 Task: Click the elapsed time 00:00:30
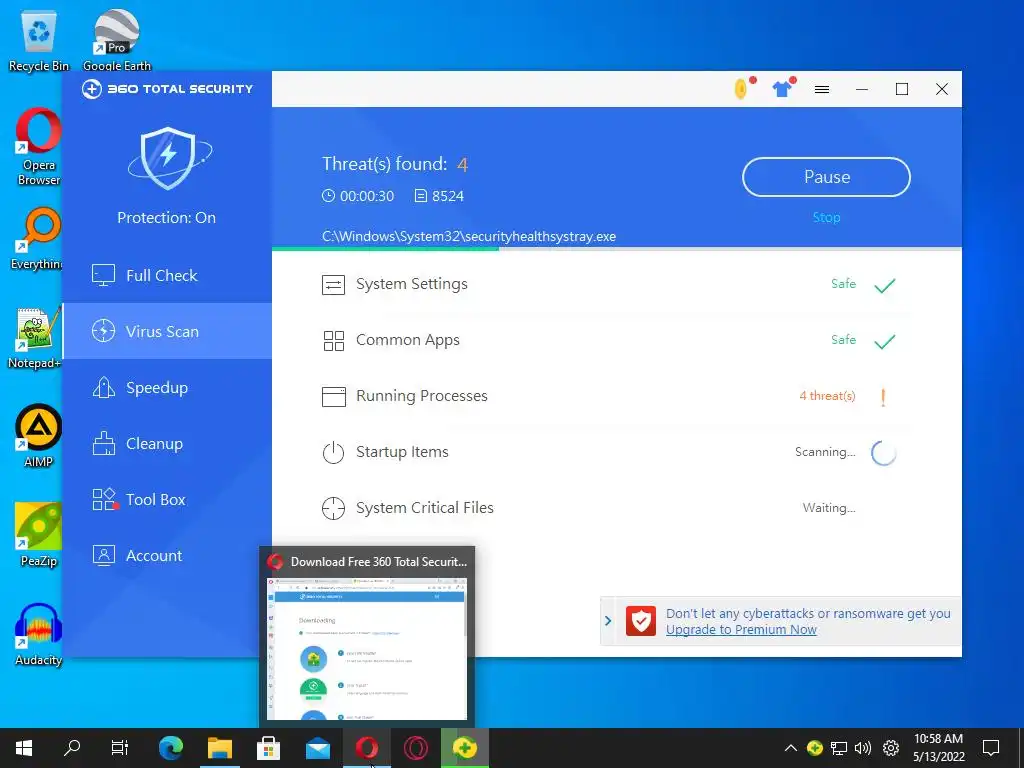tap(366, 196)
